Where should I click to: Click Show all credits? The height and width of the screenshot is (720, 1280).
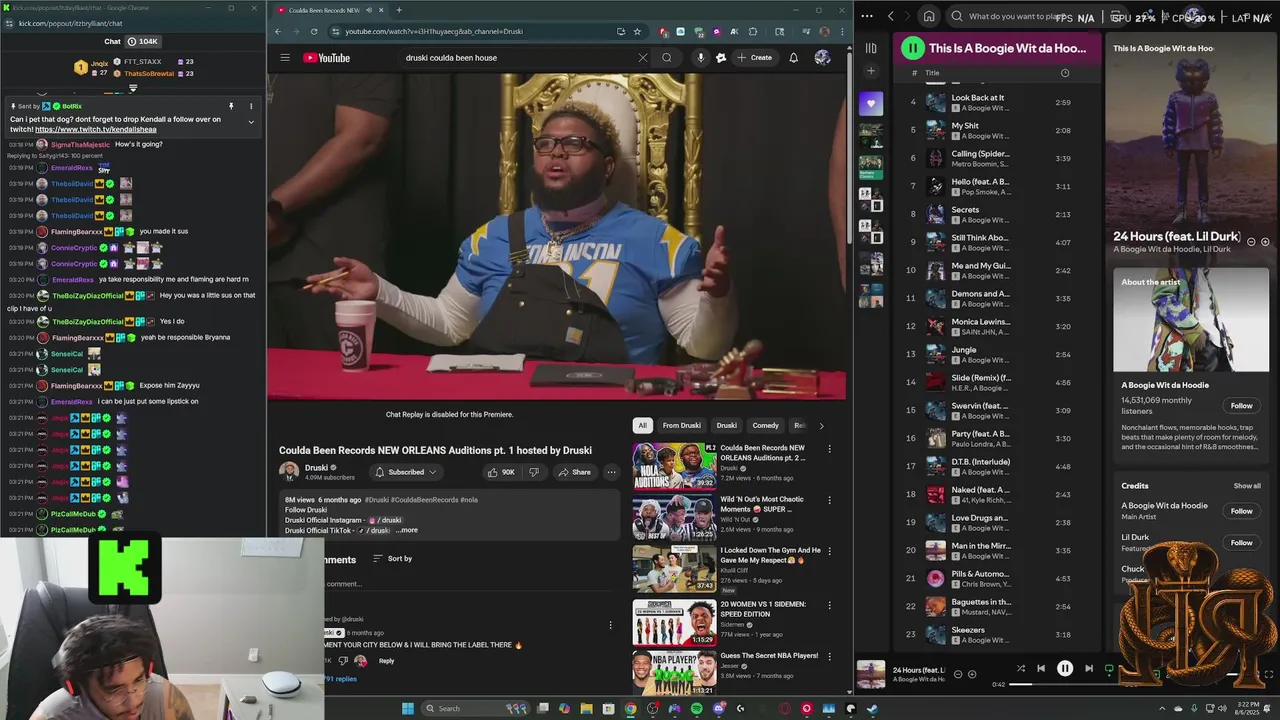point(1247,486)
